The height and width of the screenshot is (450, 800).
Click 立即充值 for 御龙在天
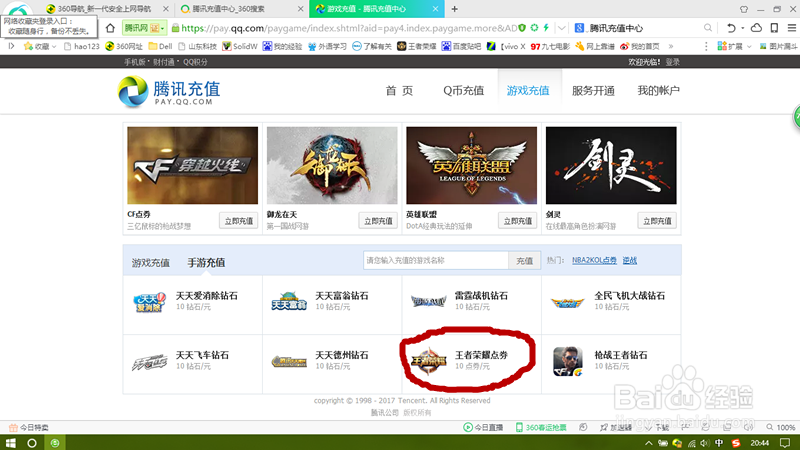tap(378, 221)
